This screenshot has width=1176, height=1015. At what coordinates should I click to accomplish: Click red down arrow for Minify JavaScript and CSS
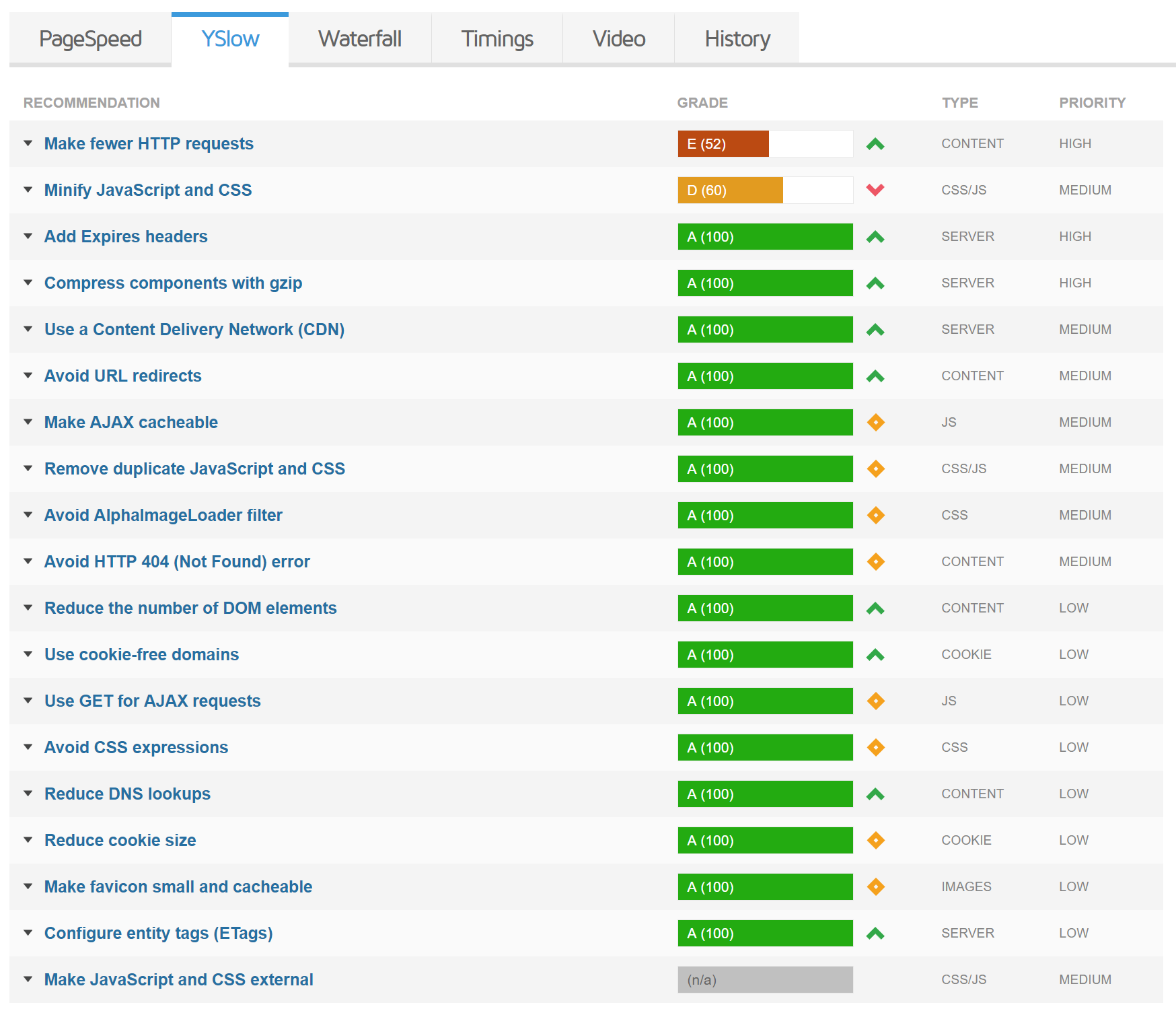click(875, 190)
